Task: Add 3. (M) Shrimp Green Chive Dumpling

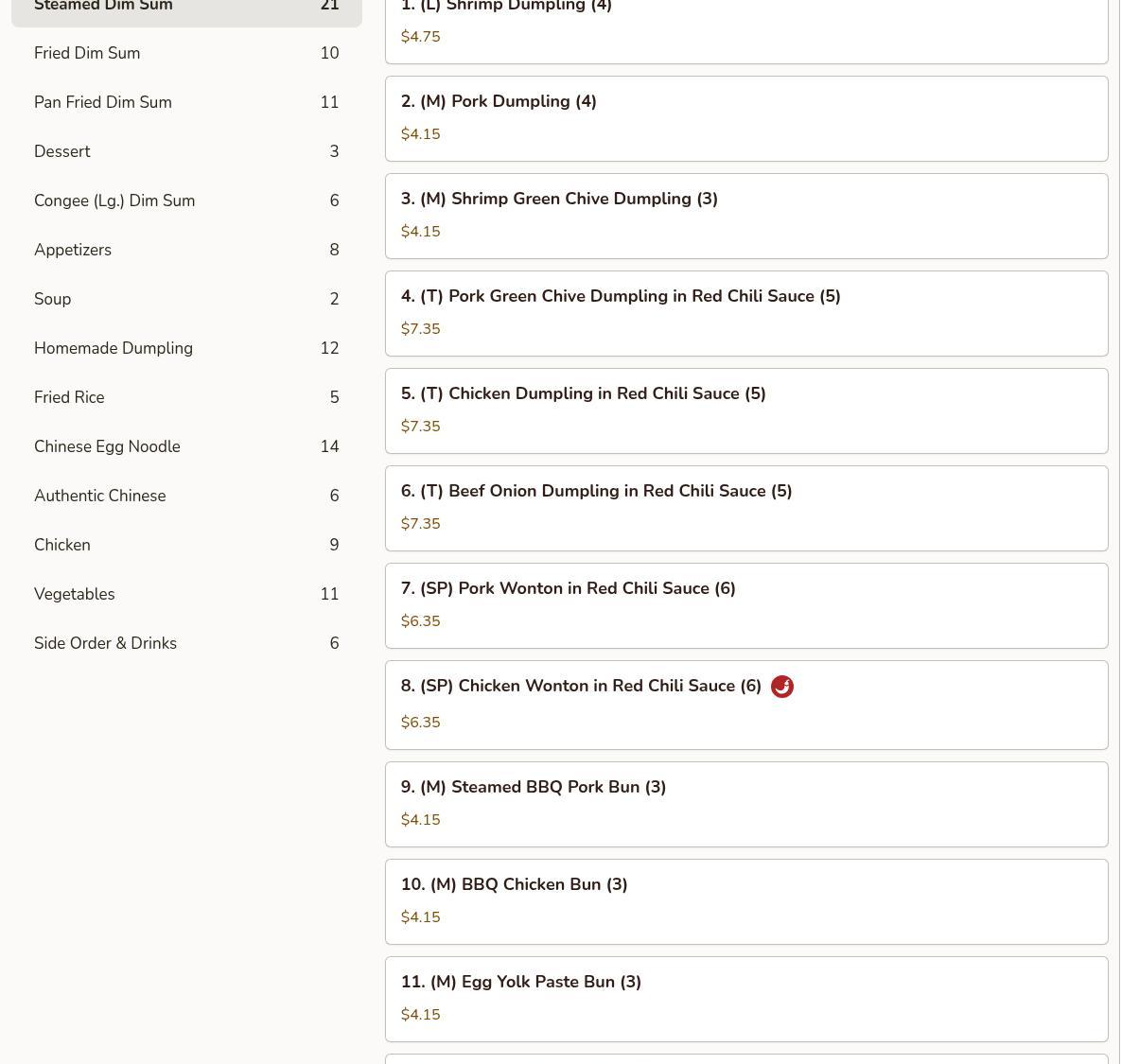Action: [x=746, y=217]
